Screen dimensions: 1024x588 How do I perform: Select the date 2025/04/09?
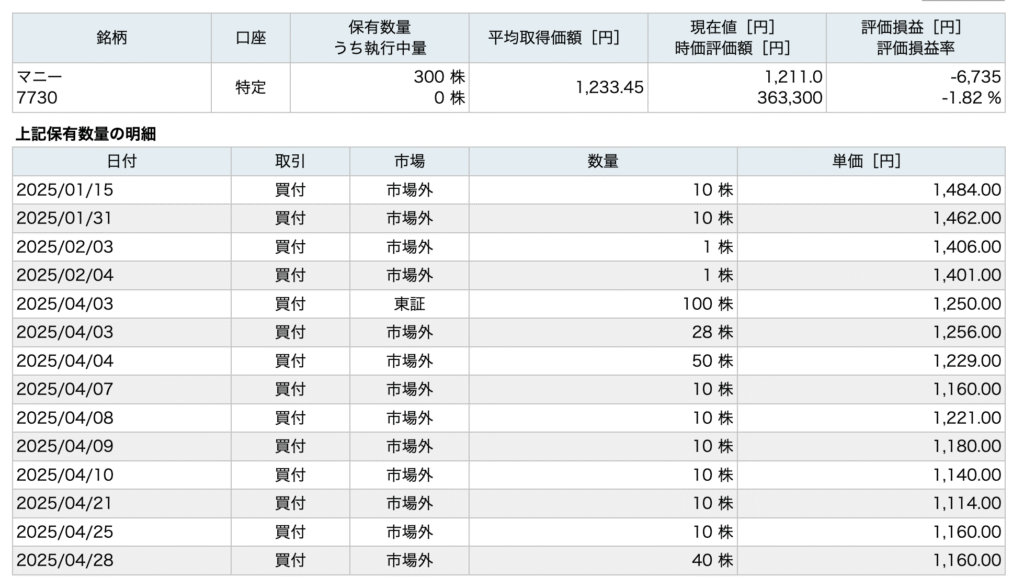coord(65,446)
